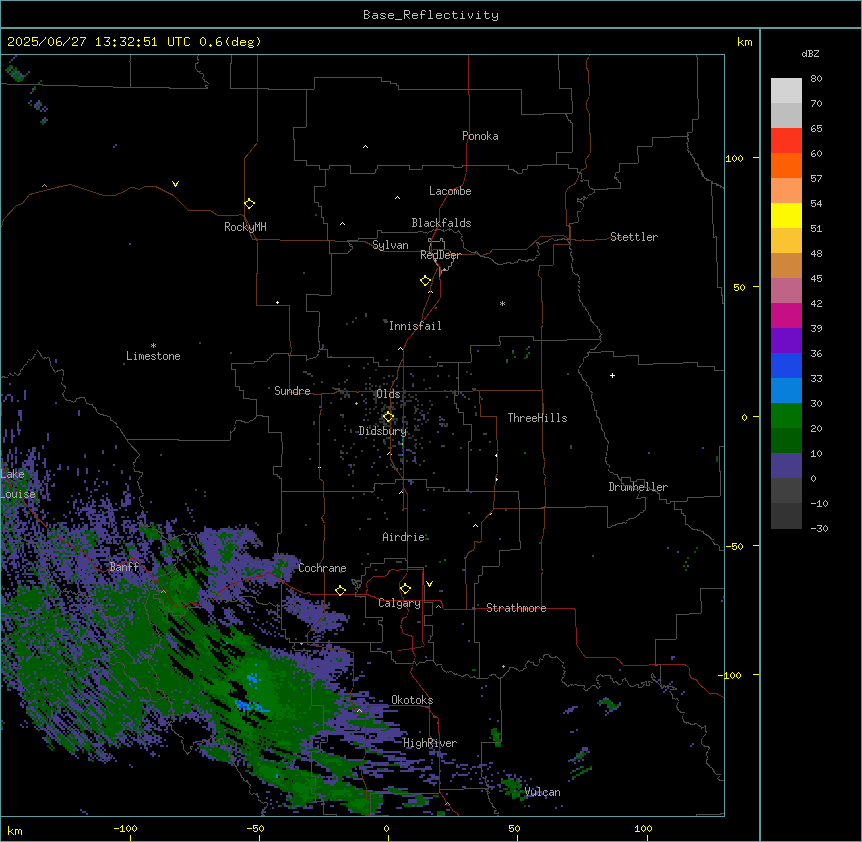Viewport: 862px width, 842px height.
Task: Pick the yellow diamond marker near Cochrane
Action: point(340,590)
